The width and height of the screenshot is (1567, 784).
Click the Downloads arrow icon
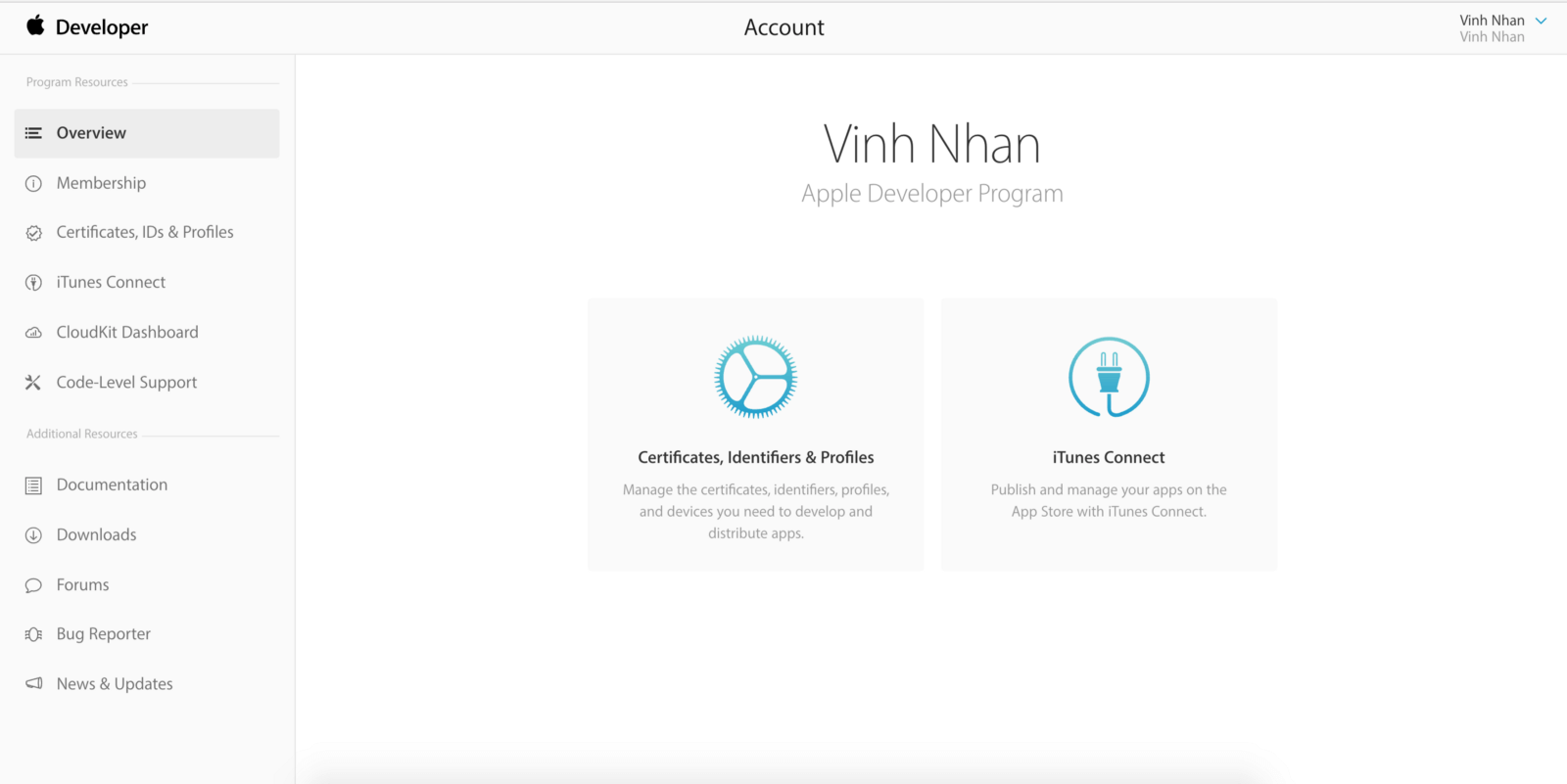[x=33, y=535]
